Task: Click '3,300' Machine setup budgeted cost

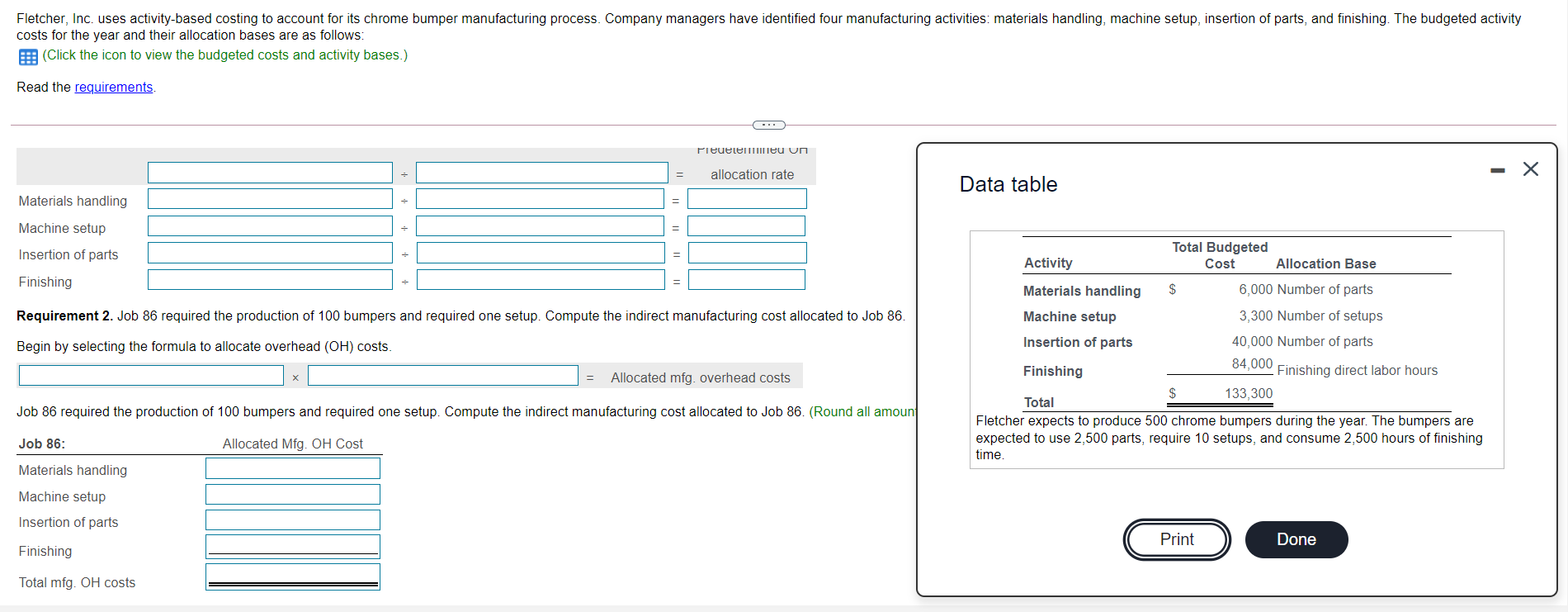Action: pos(1256,315)
